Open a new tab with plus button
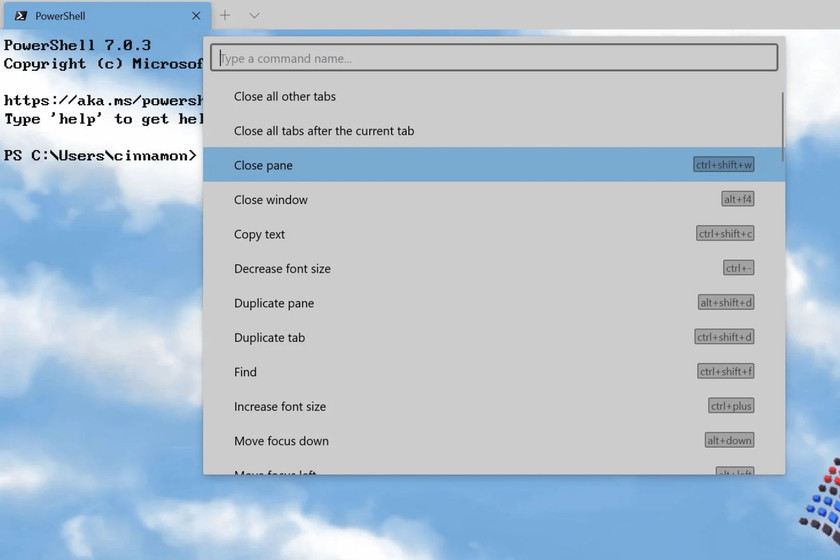The image size is (840, 560). (225, 16)
